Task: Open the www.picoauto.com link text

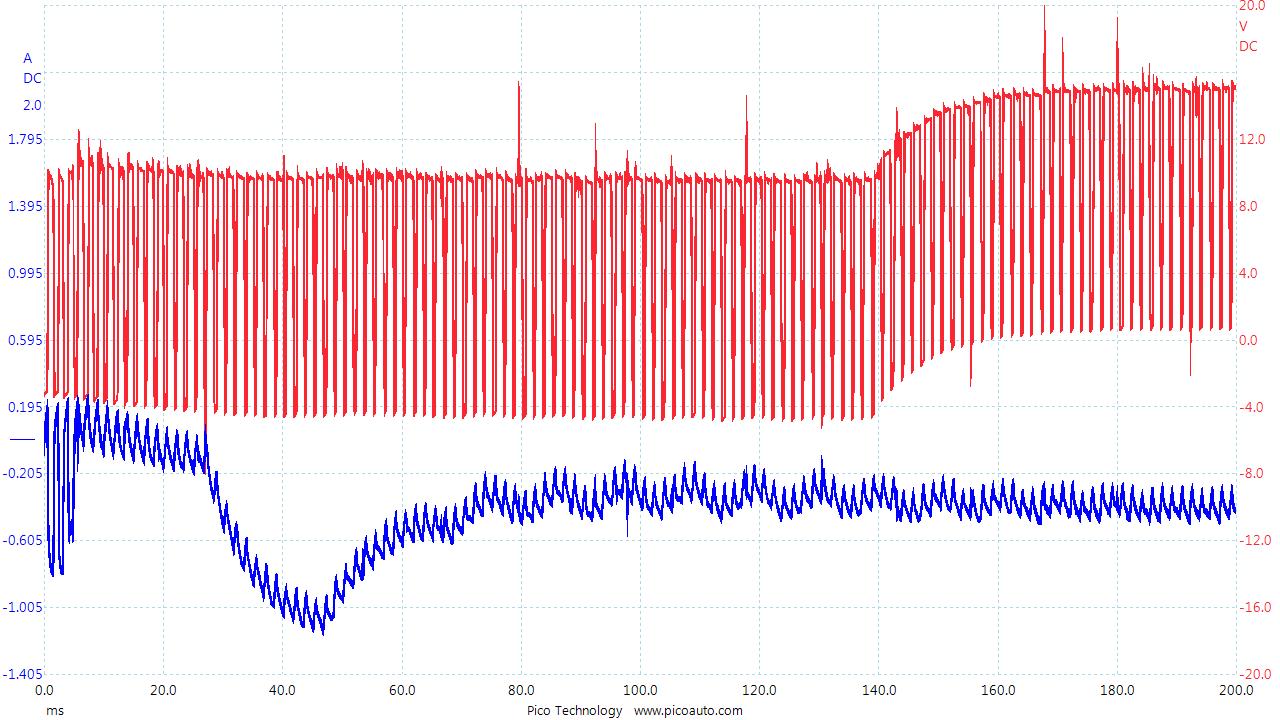Action: [688, 710]
